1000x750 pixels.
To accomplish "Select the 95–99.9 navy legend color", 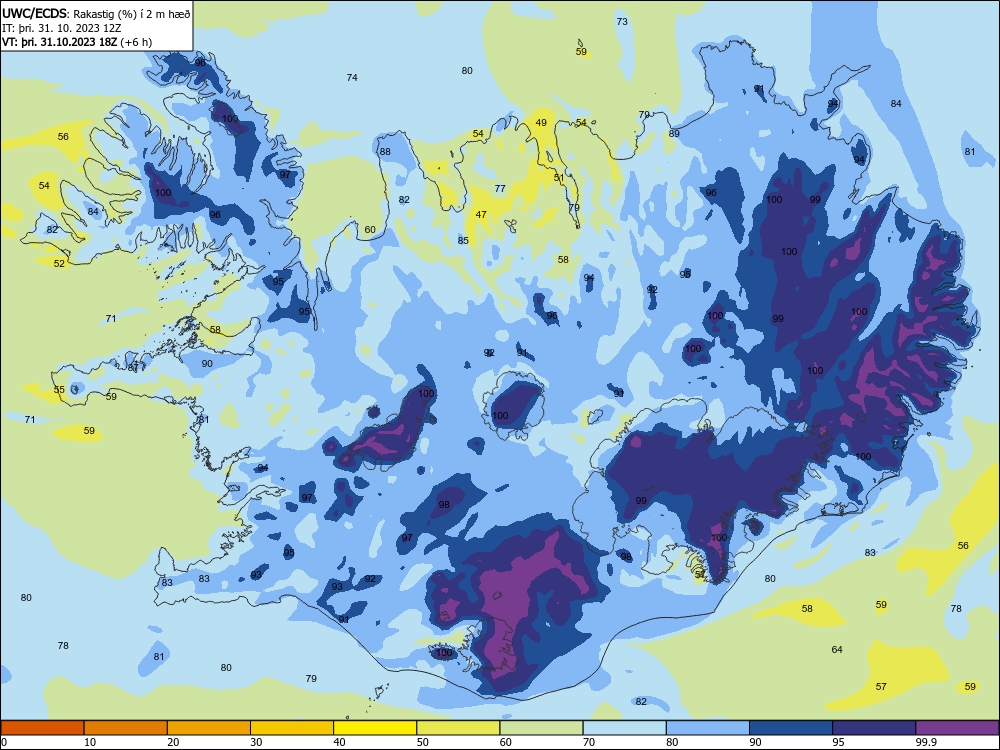I will tap(874, 728).
